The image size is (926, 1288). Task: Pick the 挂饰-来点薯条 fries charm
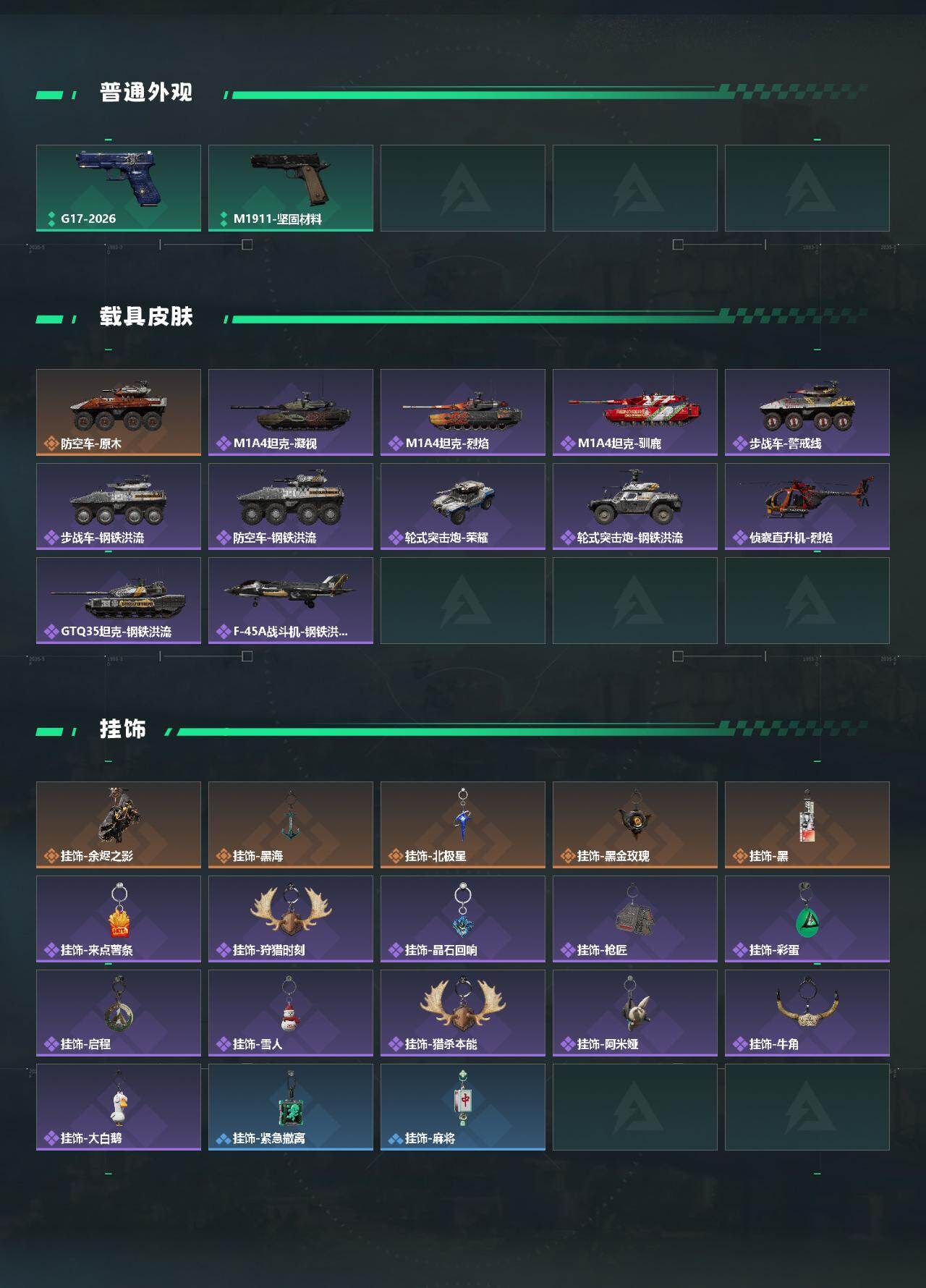click(119, 919)
